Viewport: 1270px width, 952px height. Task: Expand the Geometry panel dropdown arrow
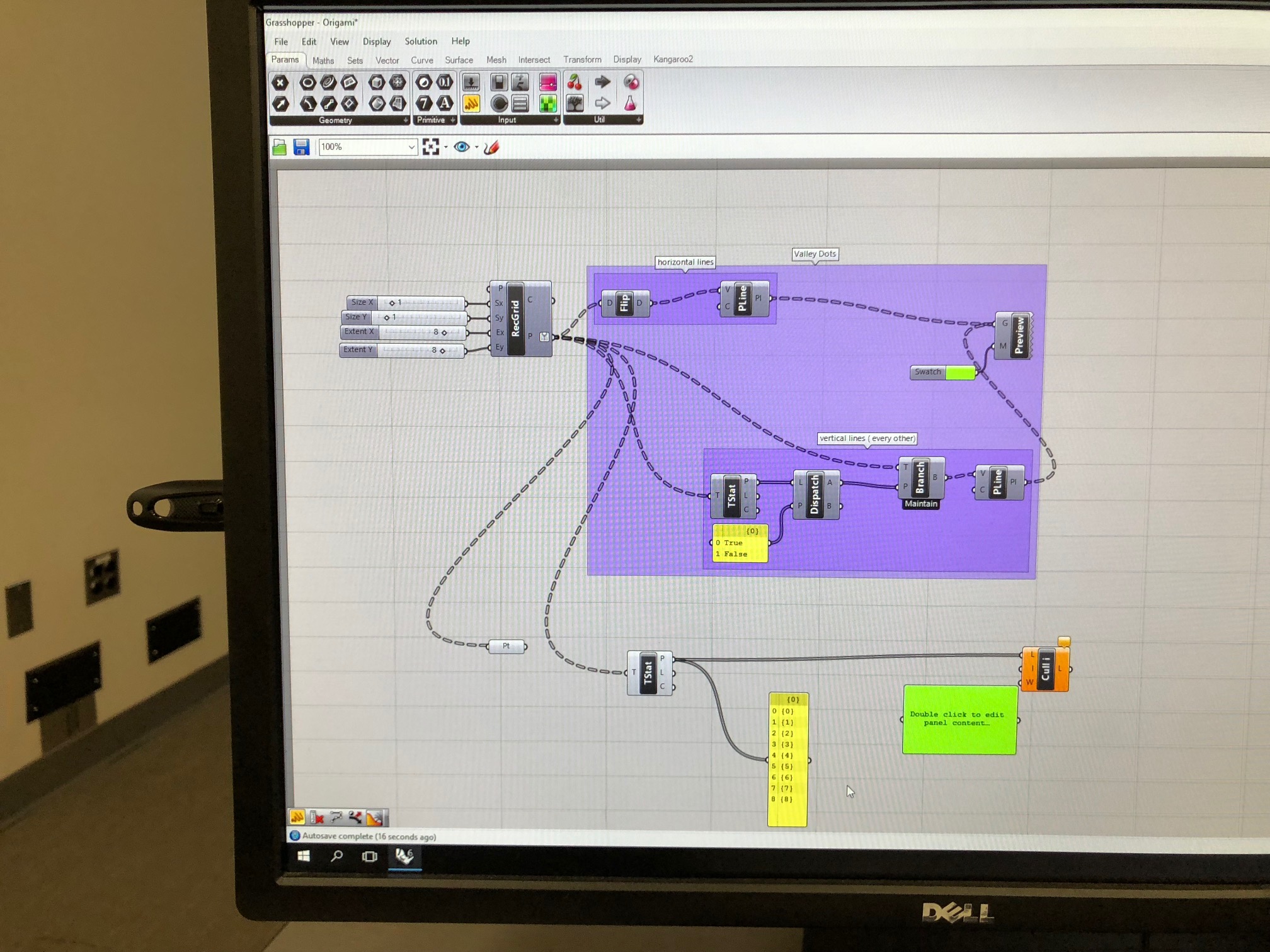point(406,120)
